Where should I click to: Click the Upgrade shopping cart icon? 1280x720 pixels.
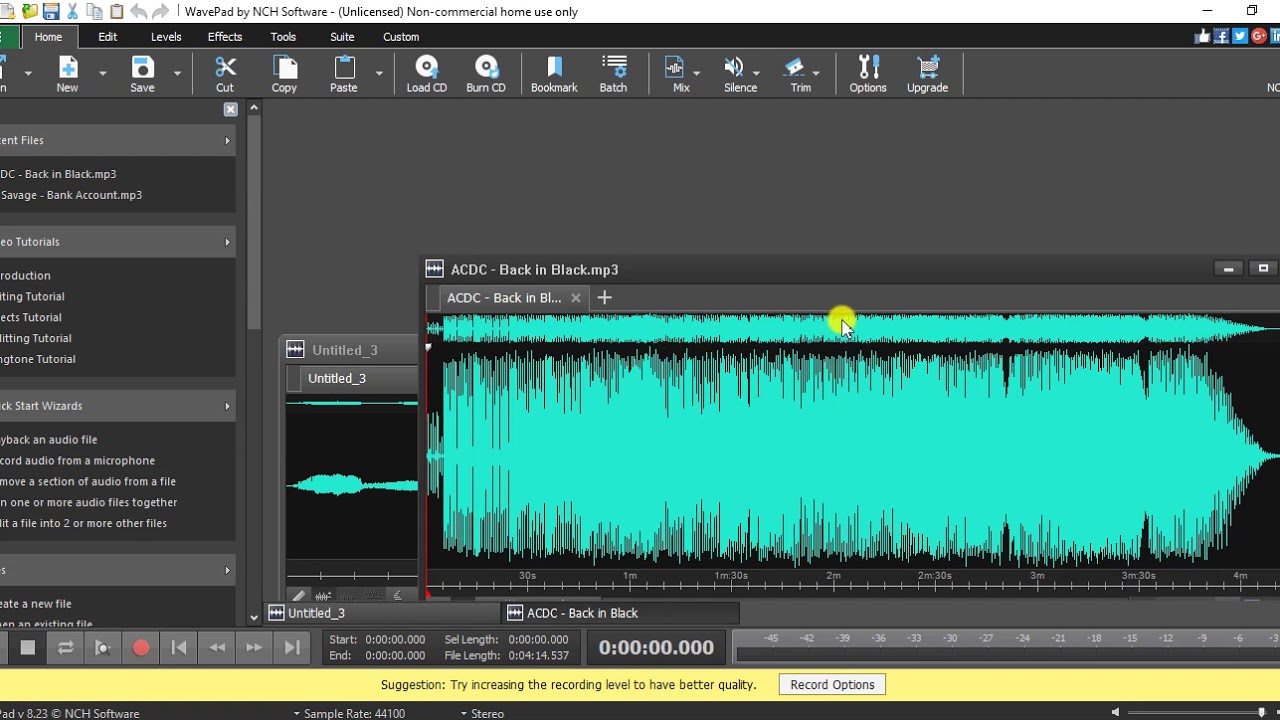click(927, 74)
